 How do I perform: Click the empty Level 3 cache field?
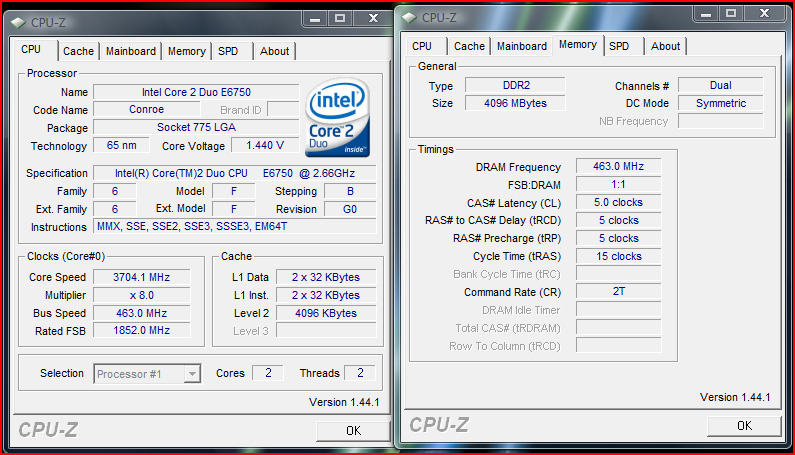click(x=326, y=331)
